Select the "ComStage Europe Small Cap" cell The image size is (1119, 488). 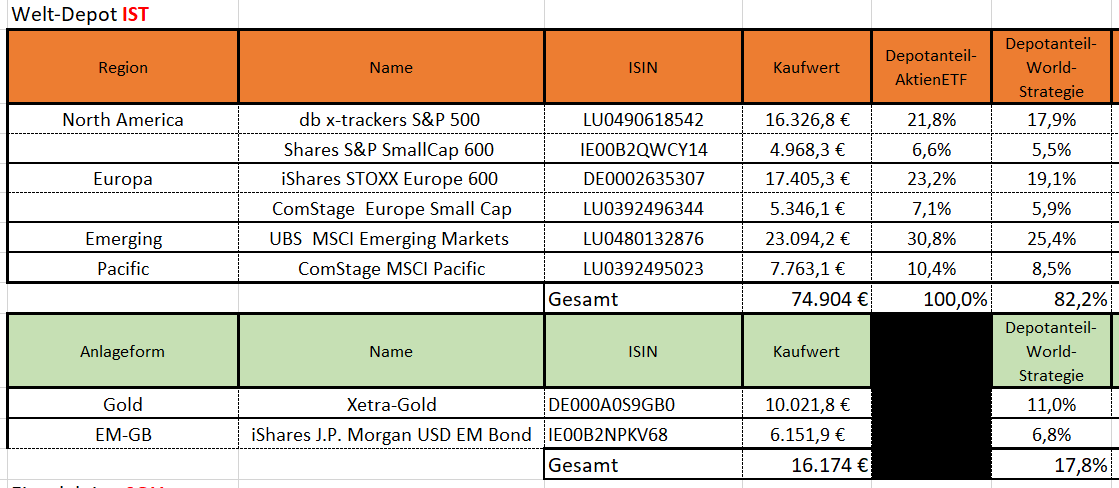pos(390,209)
